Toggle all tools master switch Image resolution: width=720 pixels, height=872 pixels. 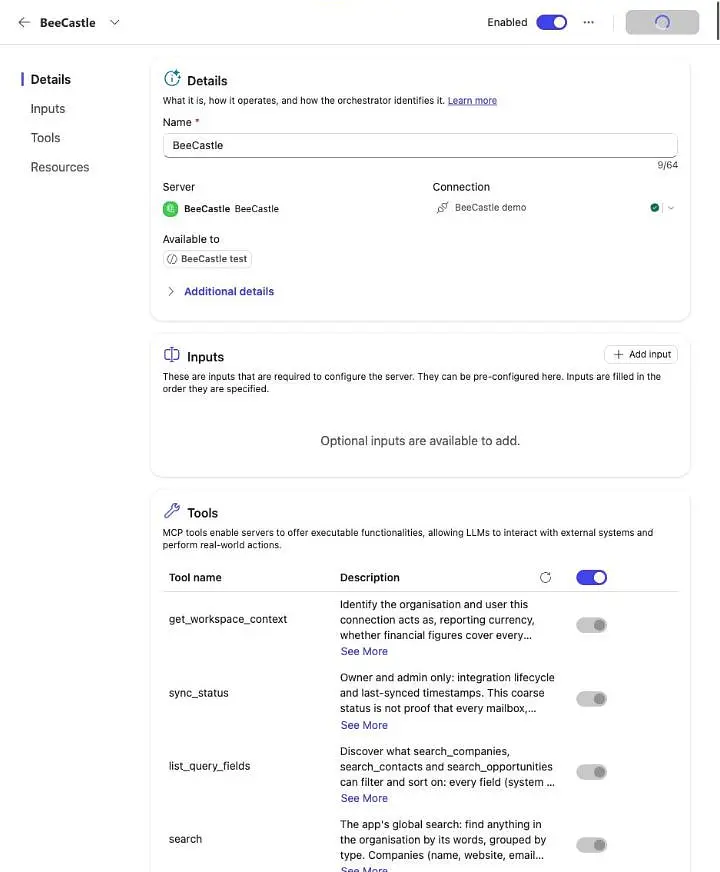click(592, 577)
